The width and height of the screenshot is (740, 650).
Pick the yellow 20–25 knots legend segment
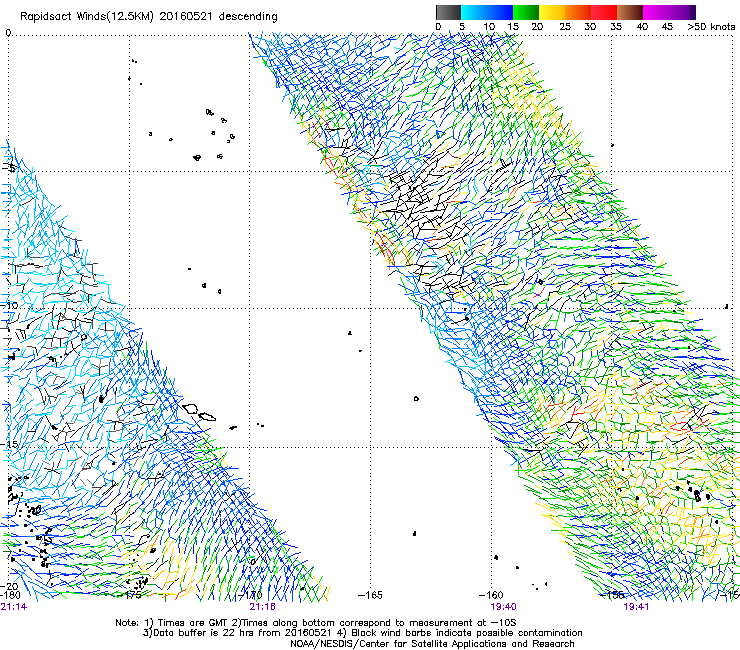[x=552, y=12]
